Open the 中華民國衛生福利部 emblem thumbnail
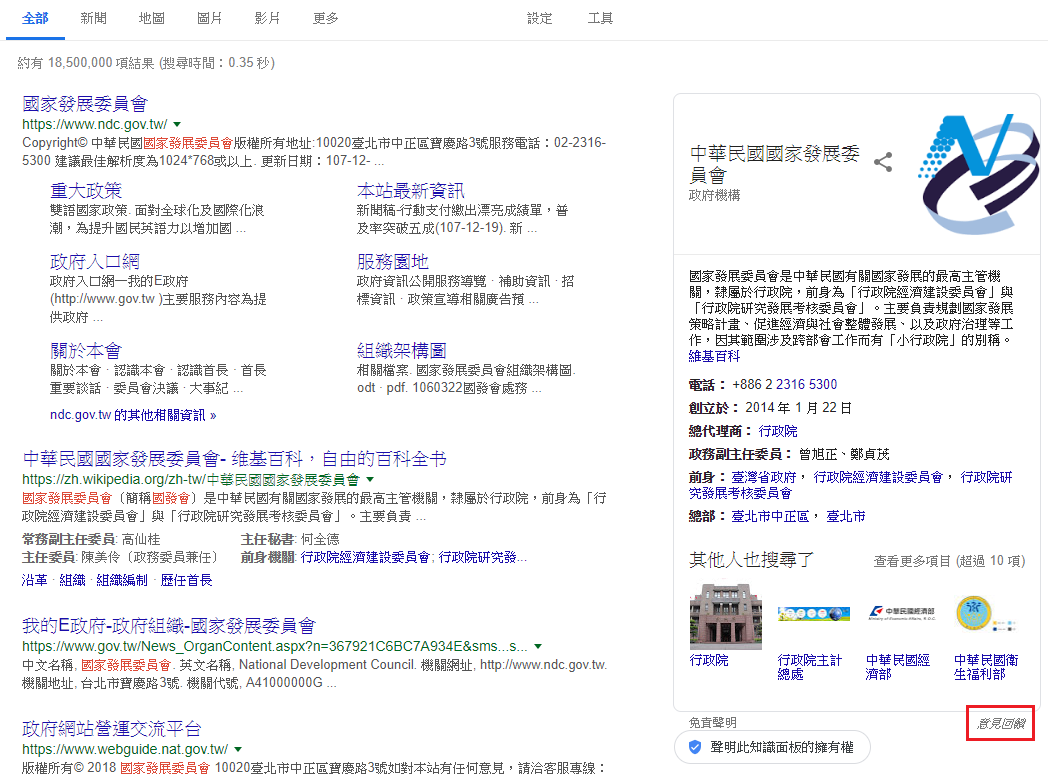1048x774 pixels. (986, 615)
